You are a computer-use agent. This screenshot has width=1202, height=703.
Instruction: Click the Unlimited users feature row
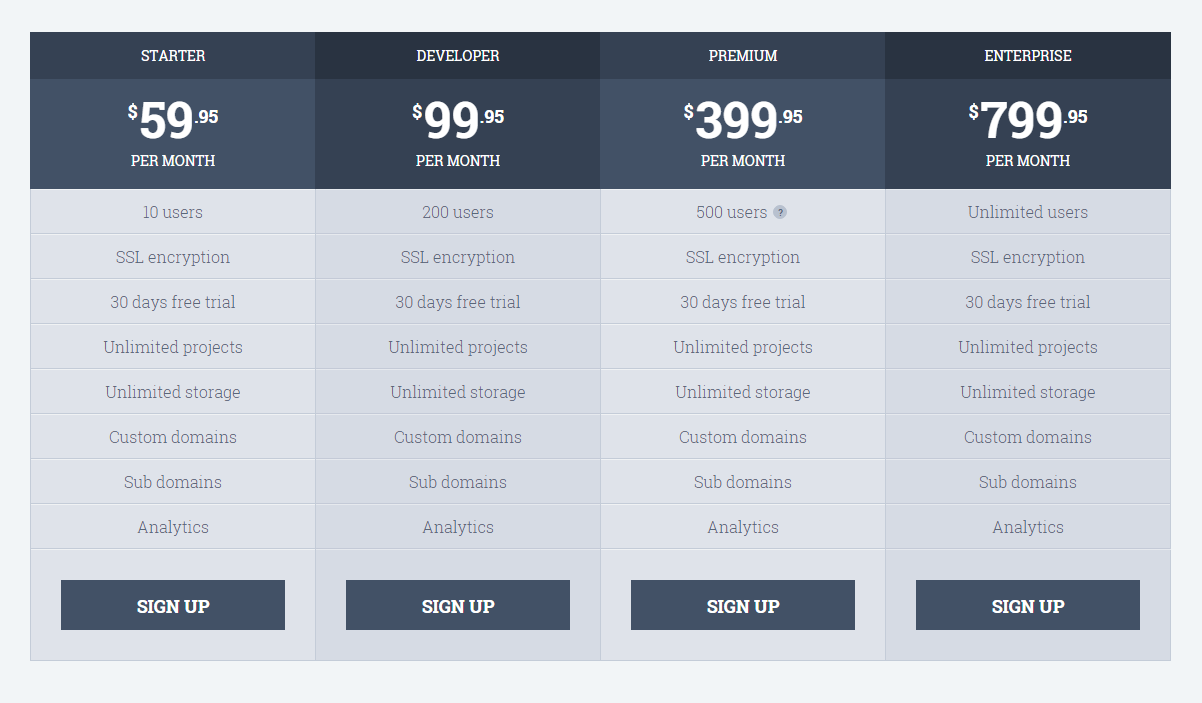[1028, 212]
